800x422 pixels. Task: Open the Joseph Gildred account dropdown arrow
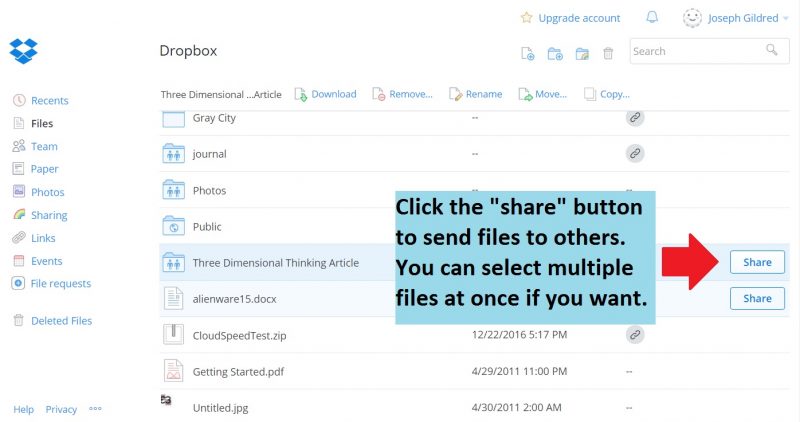[x=786, y=18]
